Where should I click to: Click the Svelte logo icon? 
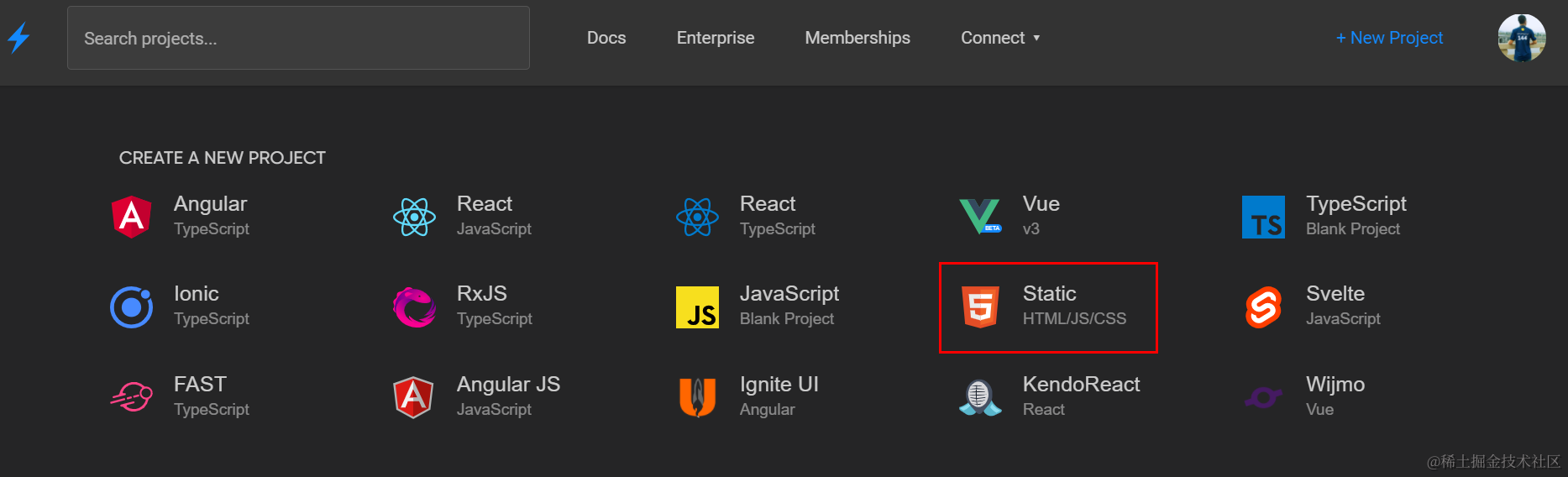pos(1263,307)
